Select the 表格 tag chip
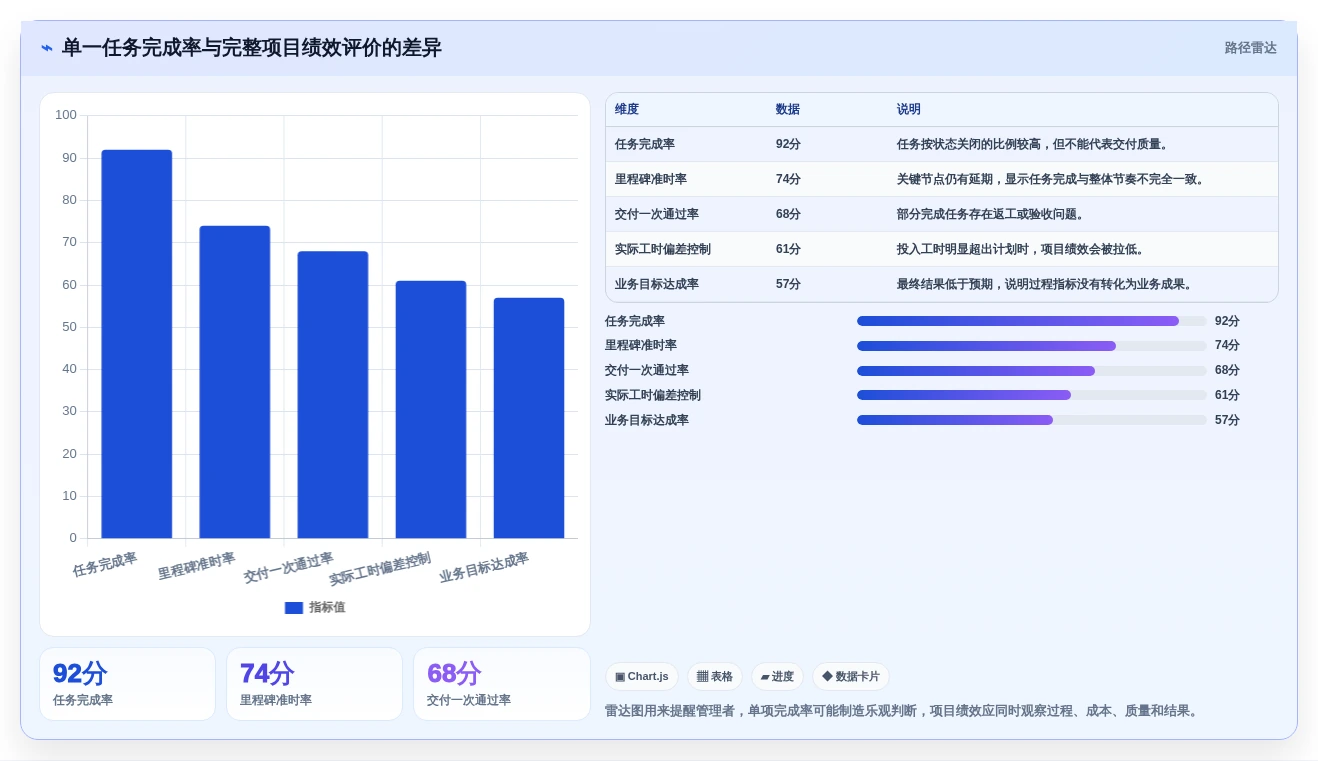Viewport: 1318px width, 761px height. click(715, 677)
